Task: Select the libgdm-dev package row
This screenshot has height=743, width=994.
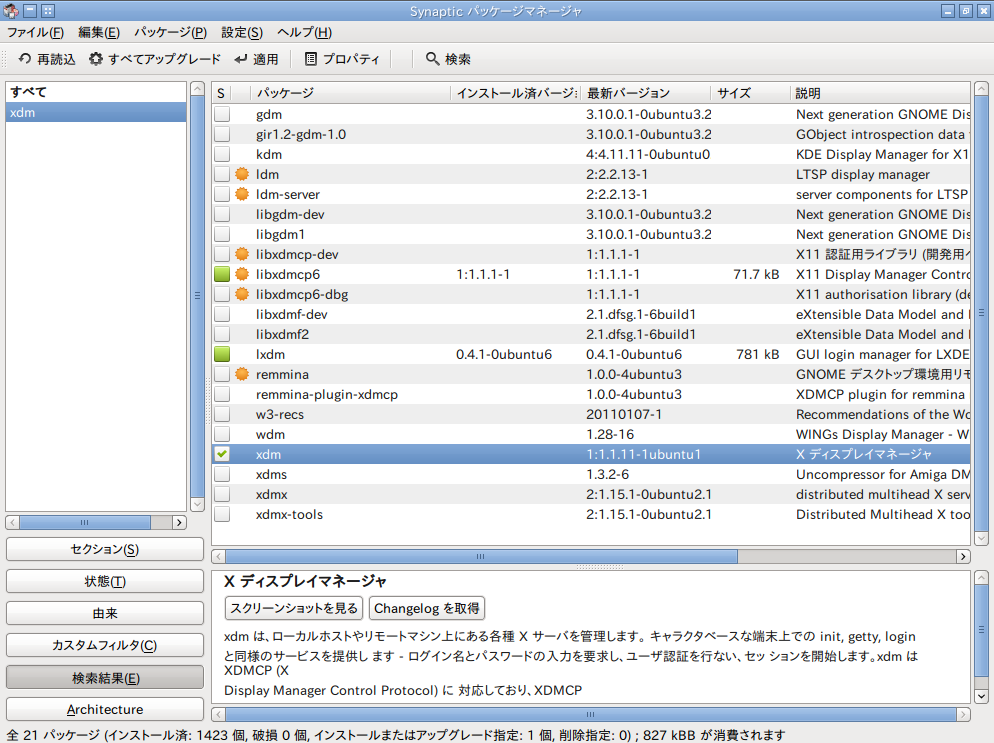Action: (x=591, y=214)
